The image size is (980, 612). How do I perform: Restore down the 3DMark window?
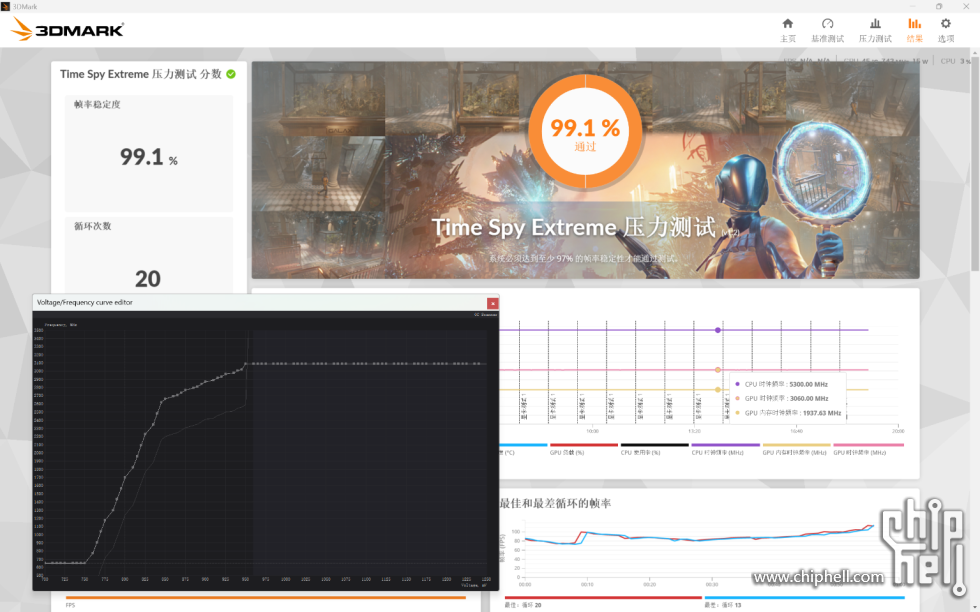coord(939,6)
